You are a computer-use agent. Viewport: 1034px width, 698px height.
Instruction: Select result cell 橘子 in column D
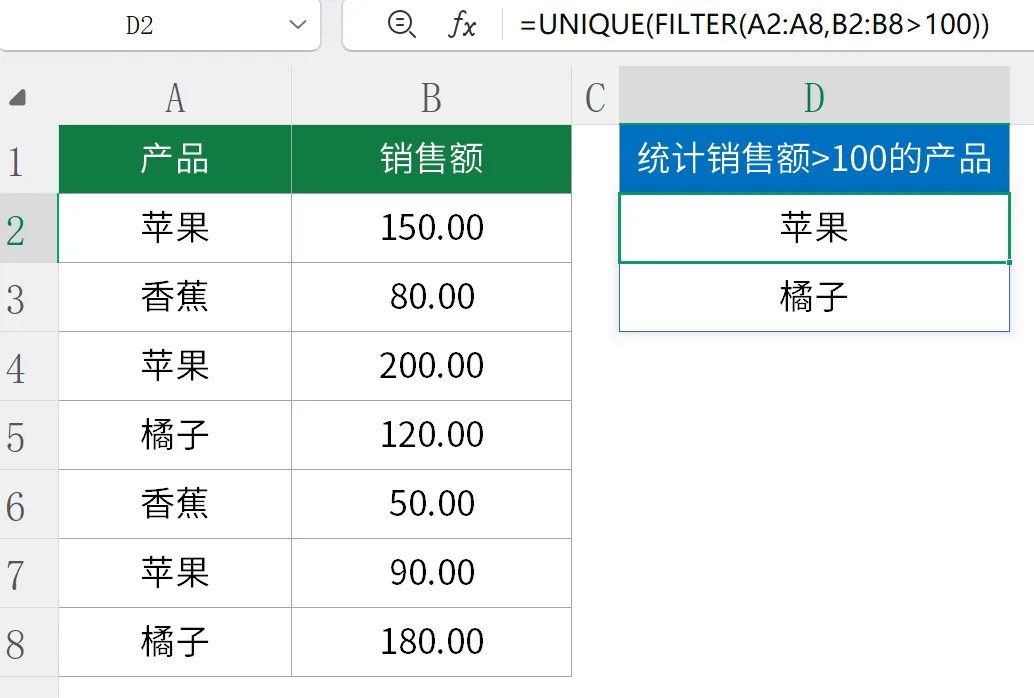point(814,297)
